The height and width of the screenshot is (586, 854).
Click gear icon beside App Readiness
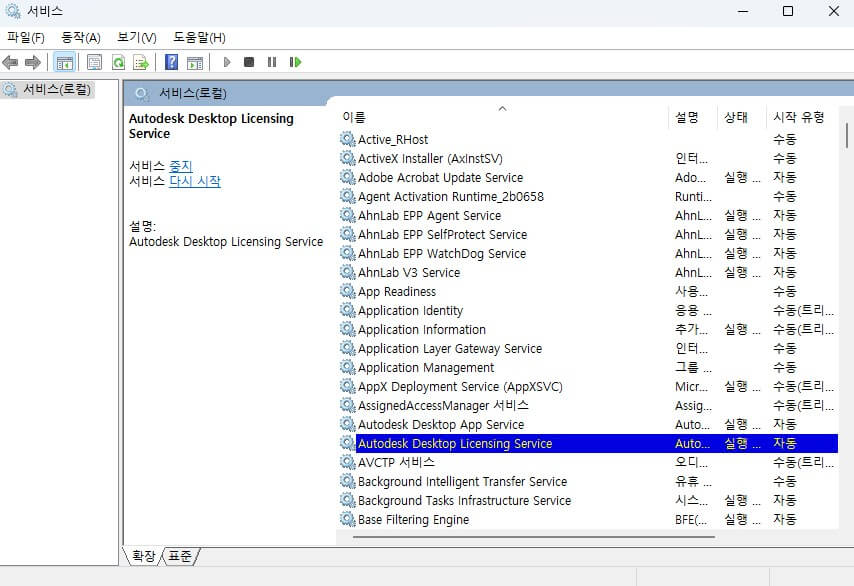click(x=347, y=291)
